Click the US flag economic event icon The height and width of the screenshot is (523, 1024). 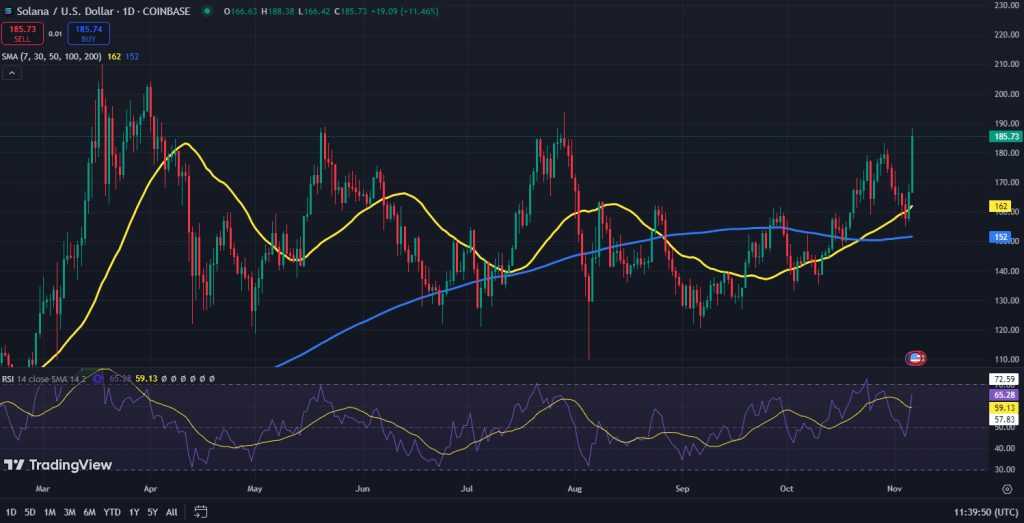[915, 358]
